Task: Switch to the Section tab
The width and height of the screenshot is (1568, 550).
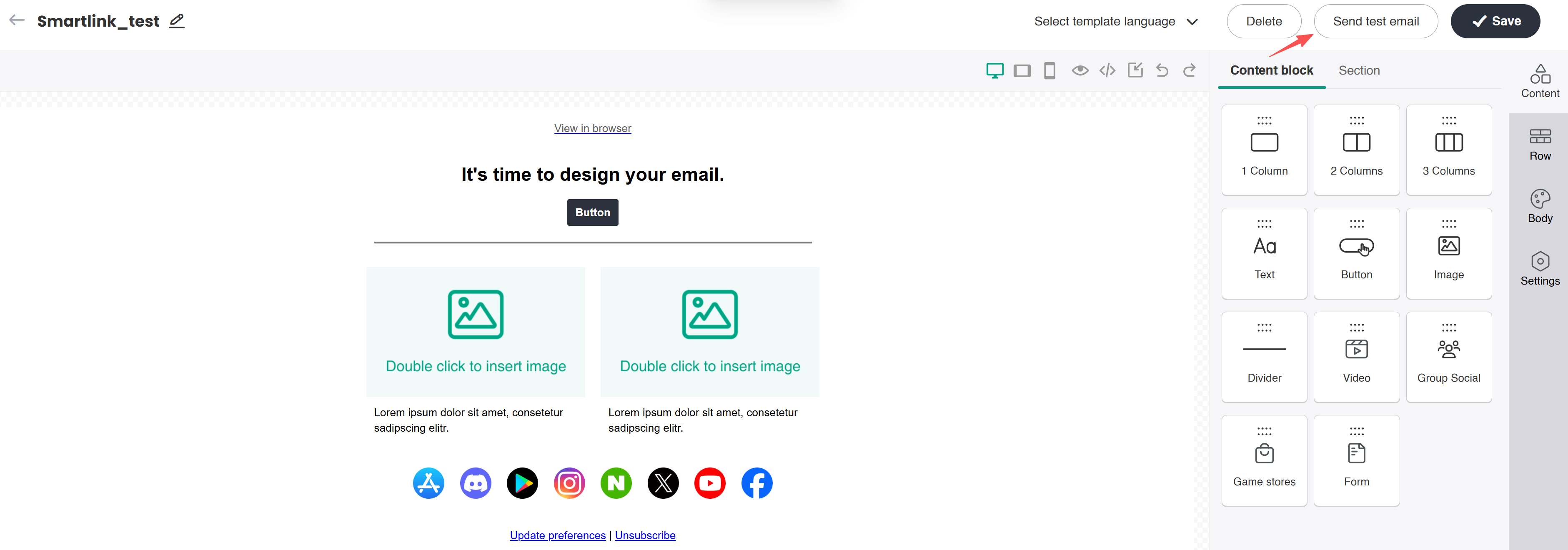Action: (x=1359, y=70)
